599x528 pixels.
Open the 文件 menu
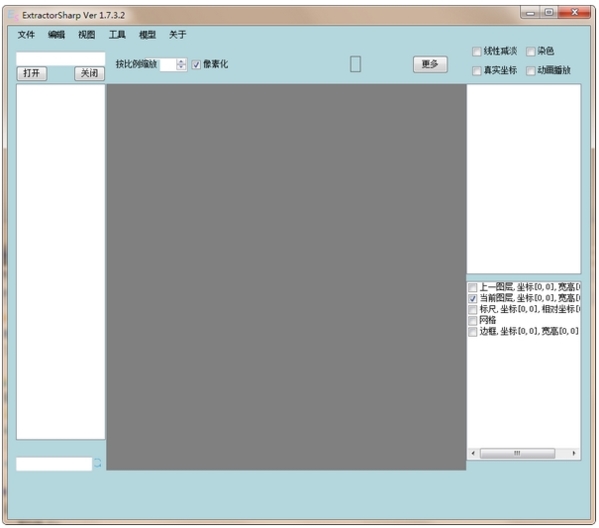26,35
